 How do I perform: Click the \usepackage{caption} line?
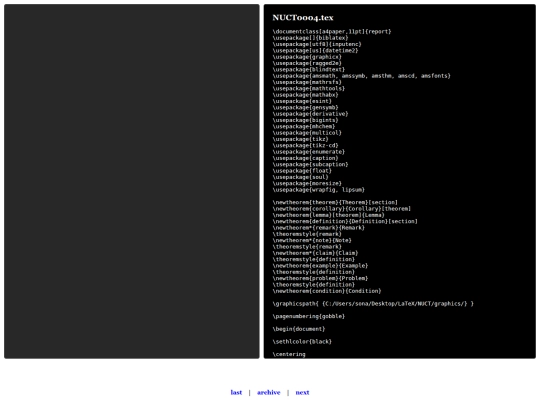(305, 158)
